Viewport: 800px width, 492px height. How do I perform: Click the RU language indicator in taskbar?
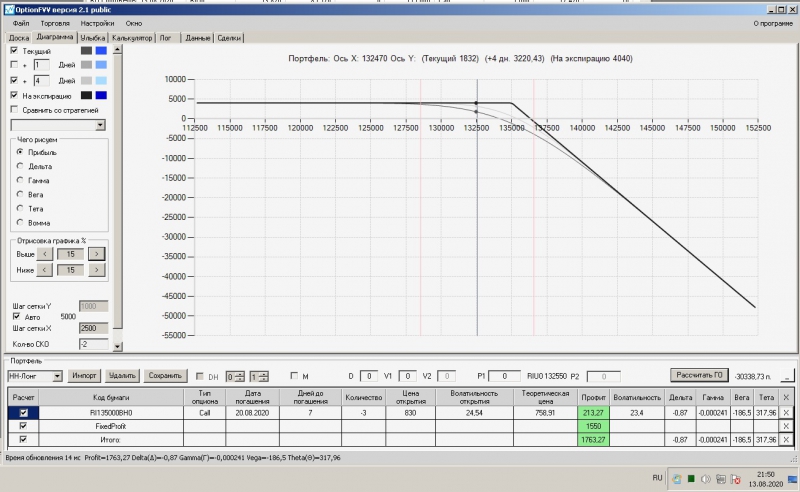(657, 478)
